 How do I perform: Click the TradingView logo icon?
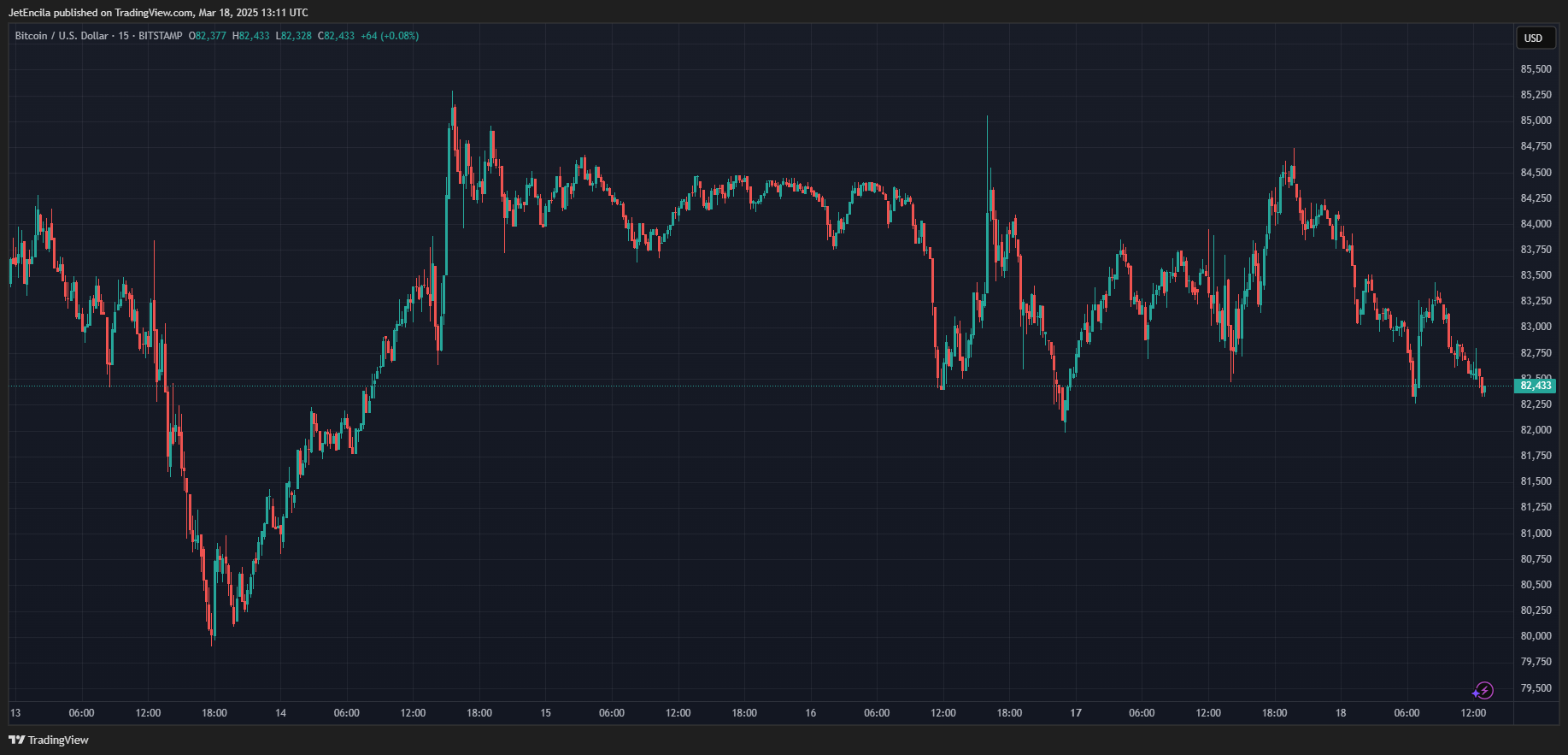[16, 740]
